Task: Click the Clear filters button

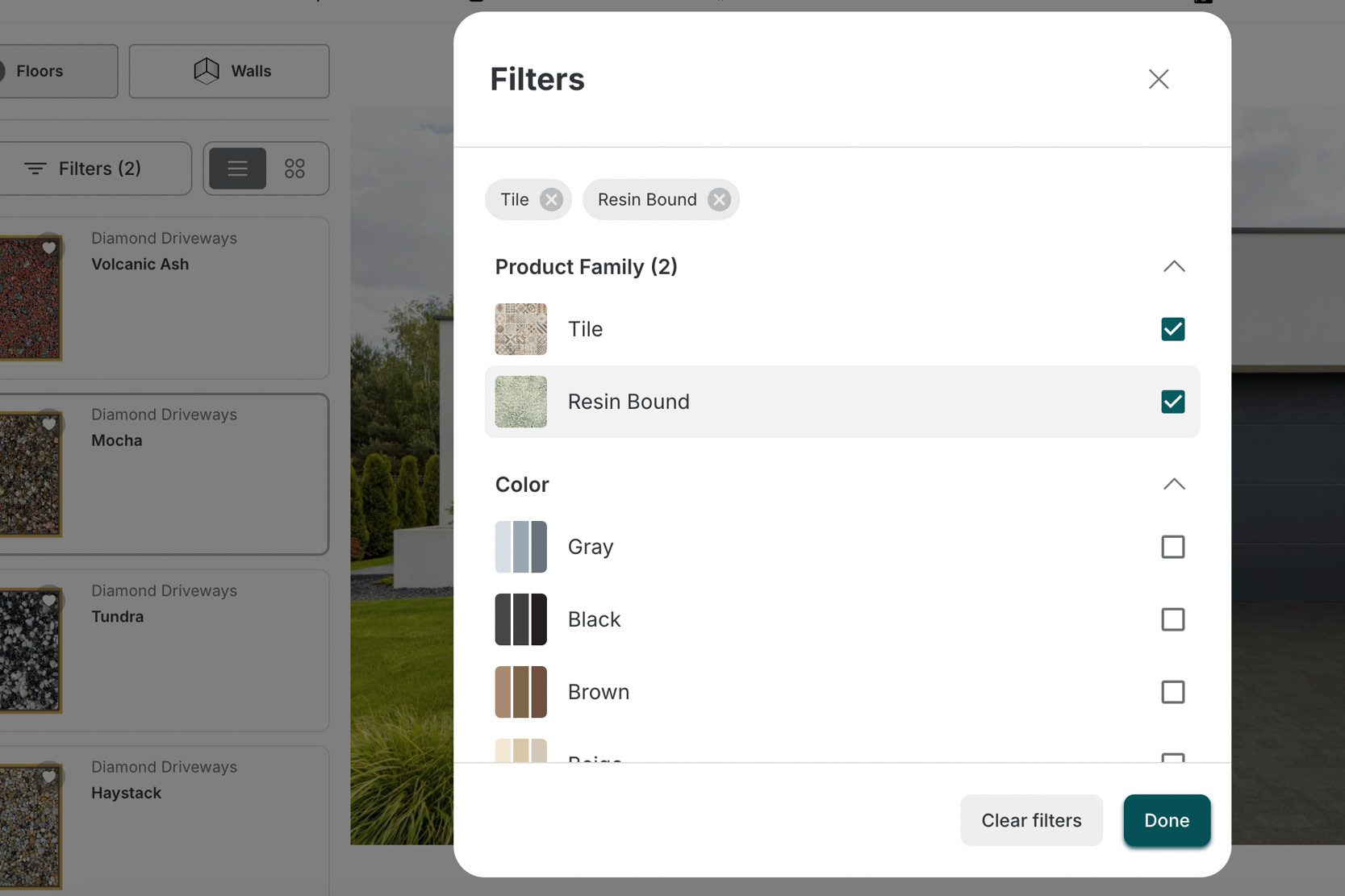Action: pyautogui.click(x=1030, y=820)
